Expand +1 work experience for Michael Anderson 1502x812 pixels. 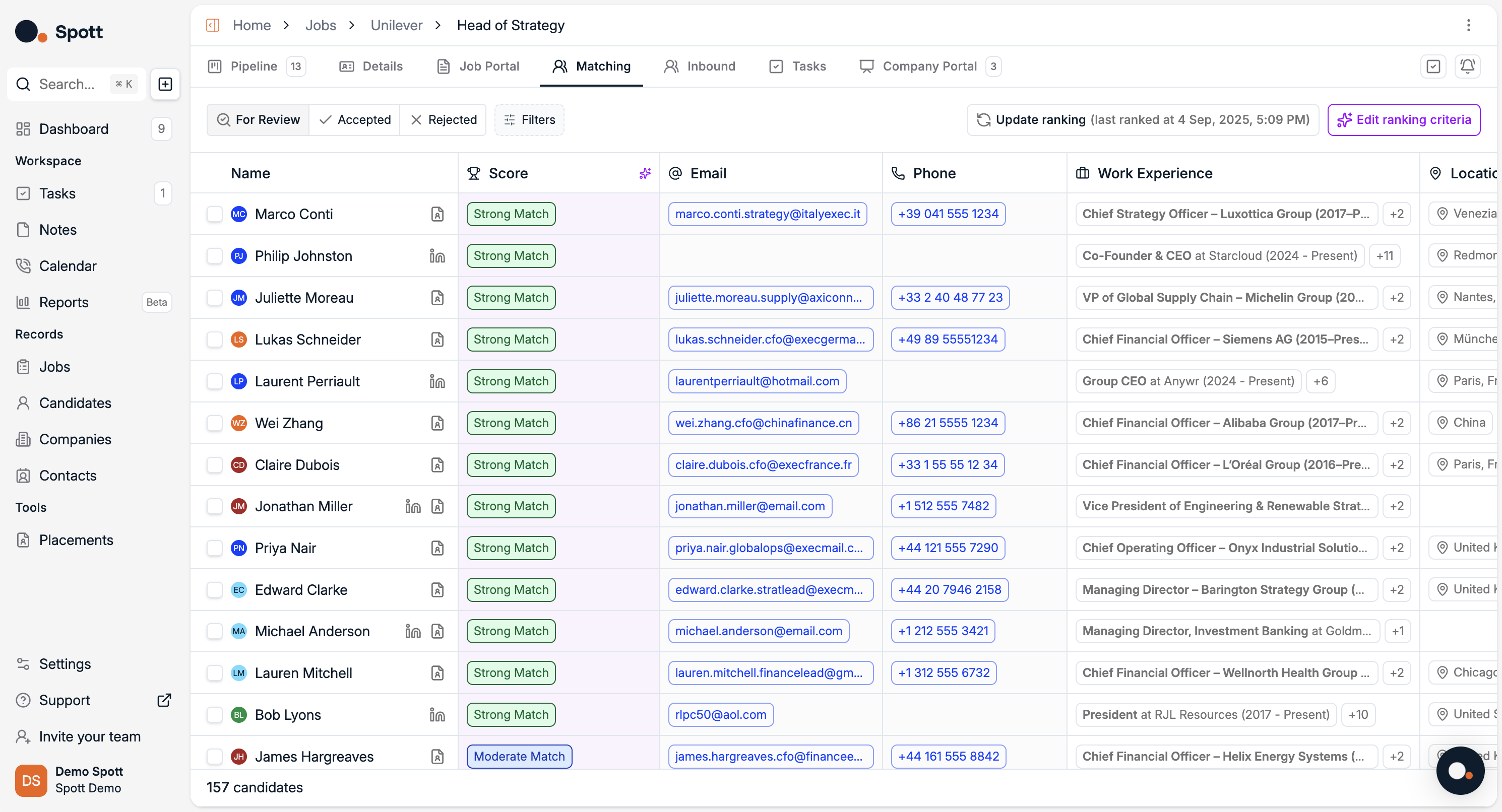tap(1398, 631)
